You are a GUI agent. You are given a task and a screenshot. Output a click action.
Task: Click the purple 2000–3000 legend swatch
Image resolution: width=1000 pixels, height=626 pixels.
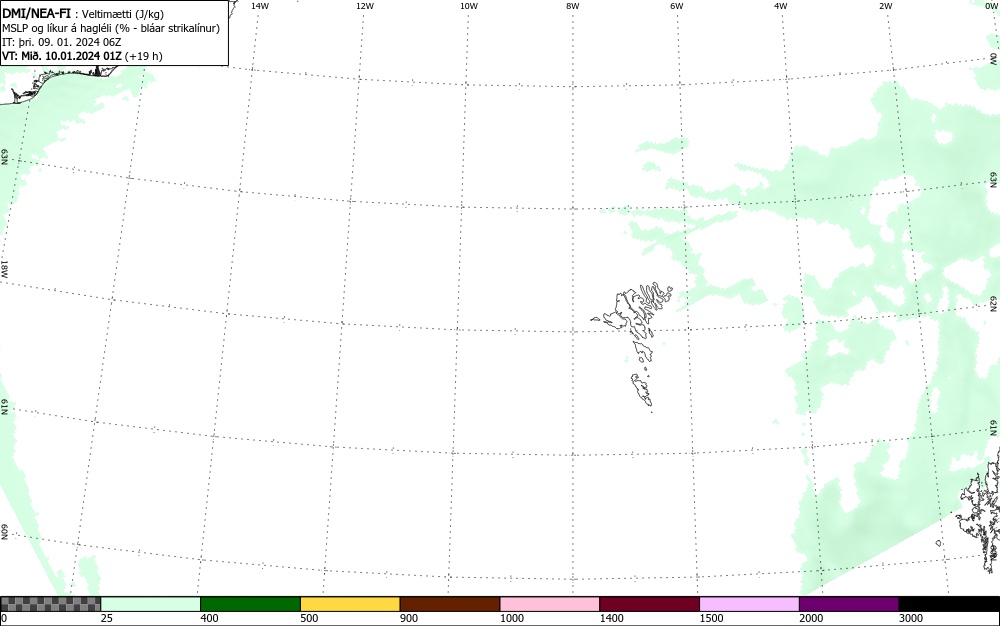pyautogui.click(x=849, y=604)
